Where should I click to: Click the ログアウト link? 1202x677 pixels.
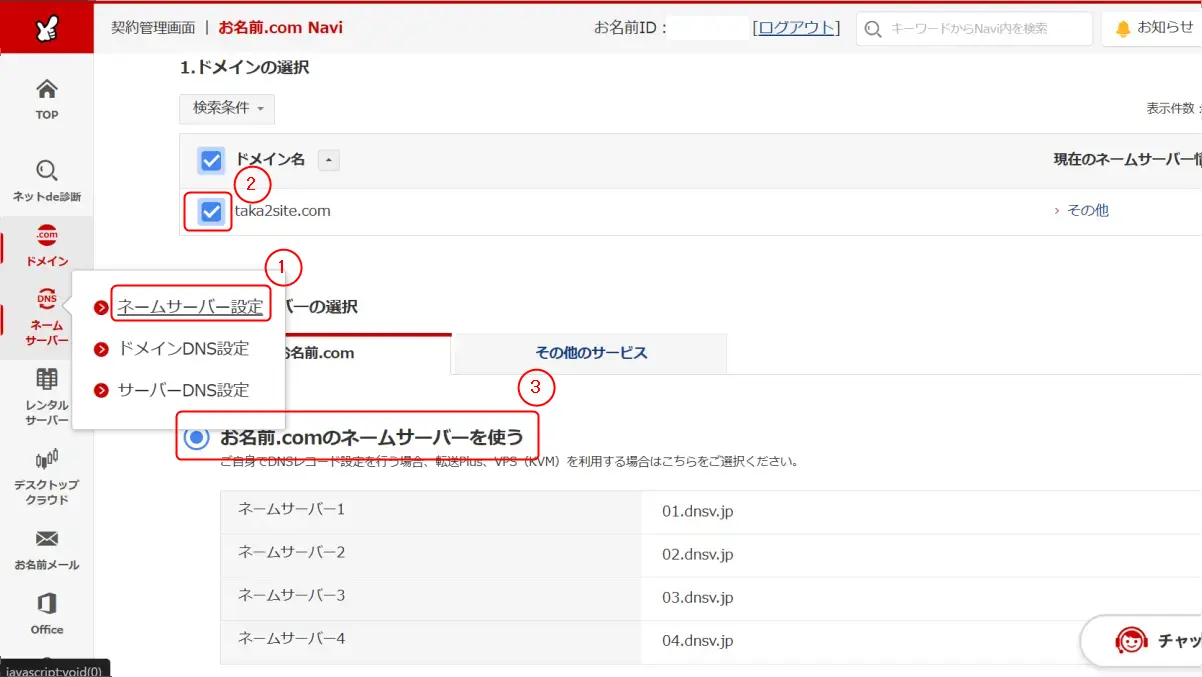pos(796,28)
